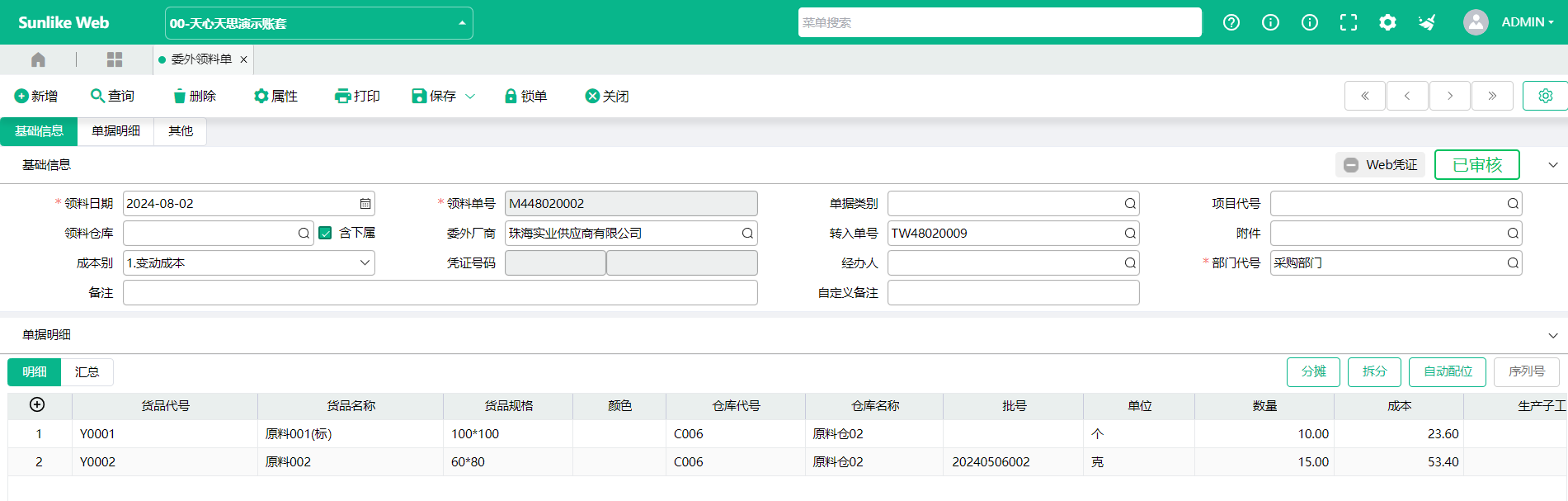
Task: Click the 备注 input field
Action: click(440, 293)
